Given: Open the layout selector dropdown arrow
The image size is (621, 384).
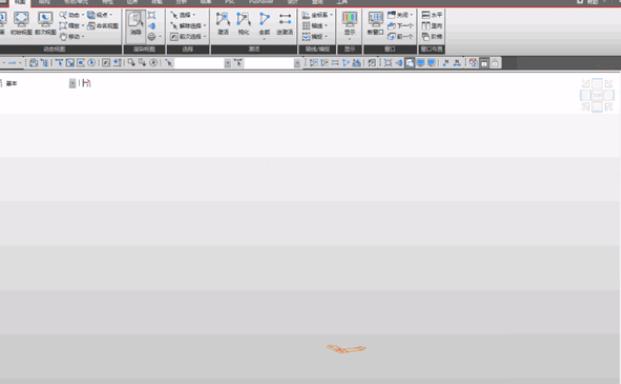Looking at the screenshot, I should [x=72, y=83].
